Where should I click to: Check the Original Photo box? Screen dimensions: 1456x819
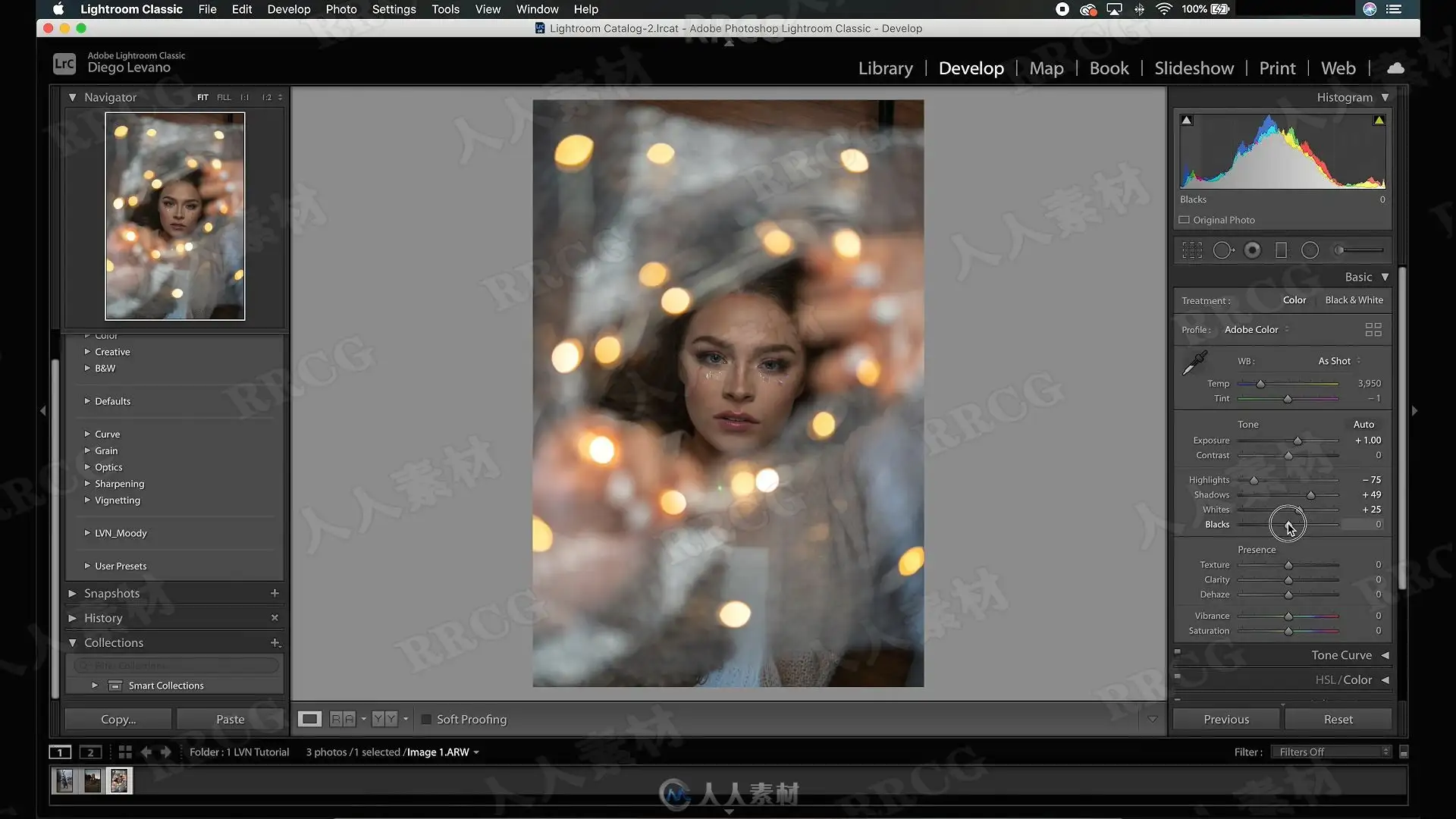point(1184,220)
